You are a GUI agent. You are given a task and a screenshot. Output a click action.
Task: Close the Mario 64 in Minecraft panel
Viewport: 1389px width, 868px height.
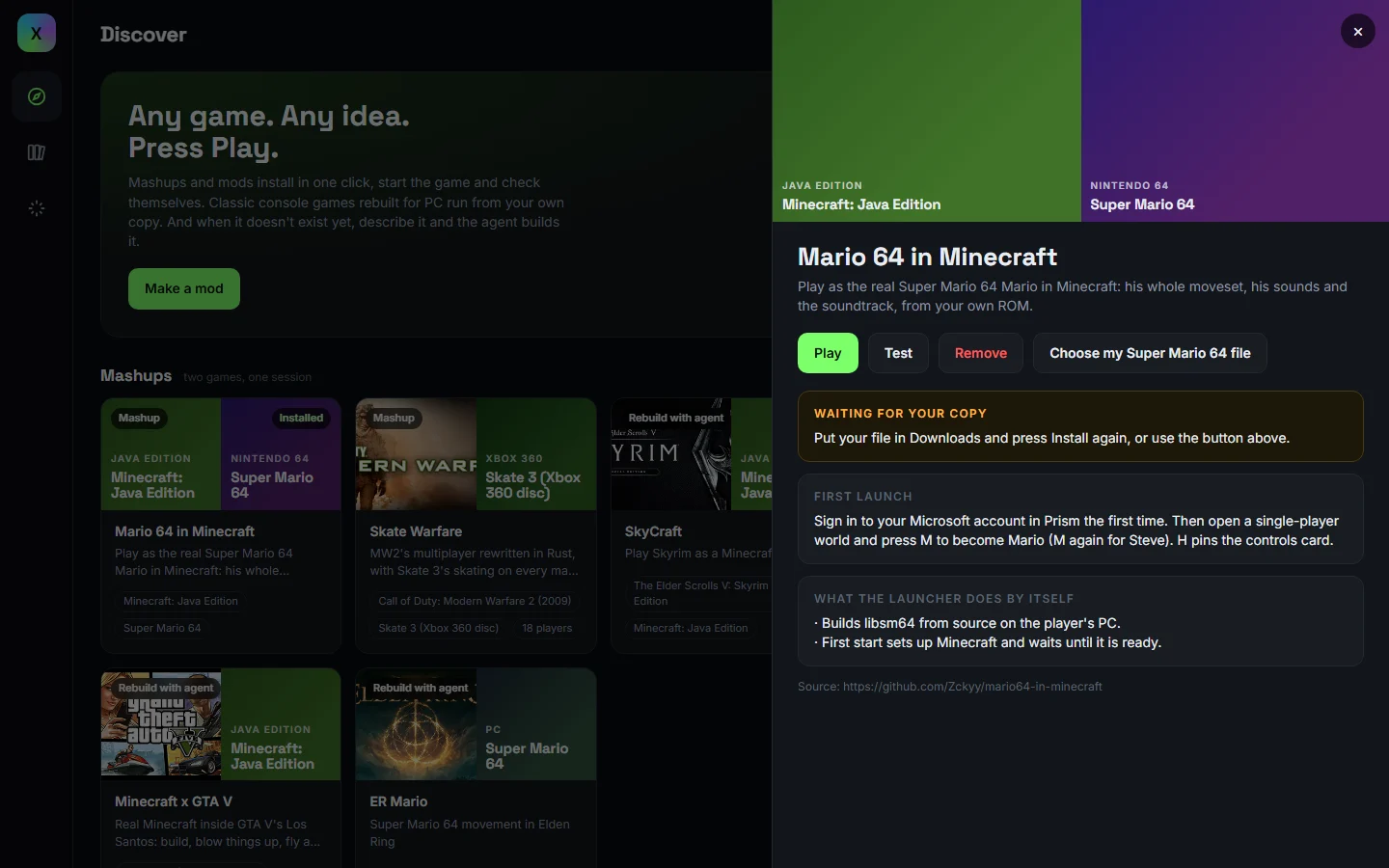coord(1357,32)
